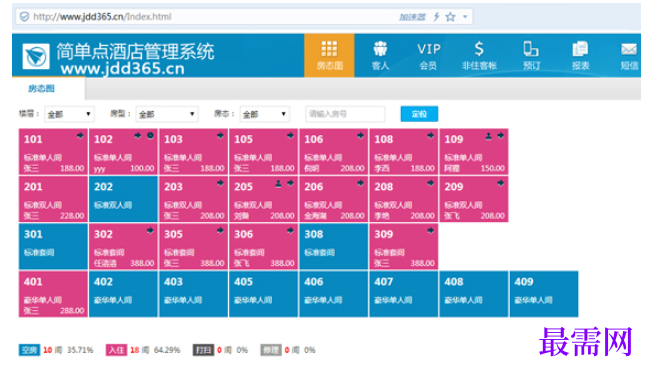651x373 pixels.
Task: Select vacant room 402 tile
Action: pyautogui.click(x=123, y=294)
